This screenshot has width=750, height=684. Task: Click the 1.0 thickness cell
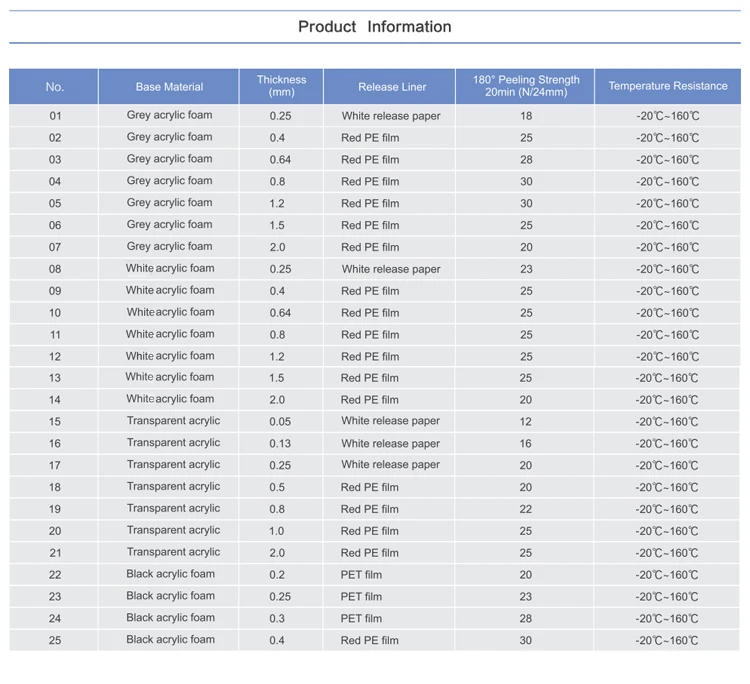pyautogui.click(x=277, y=531)
